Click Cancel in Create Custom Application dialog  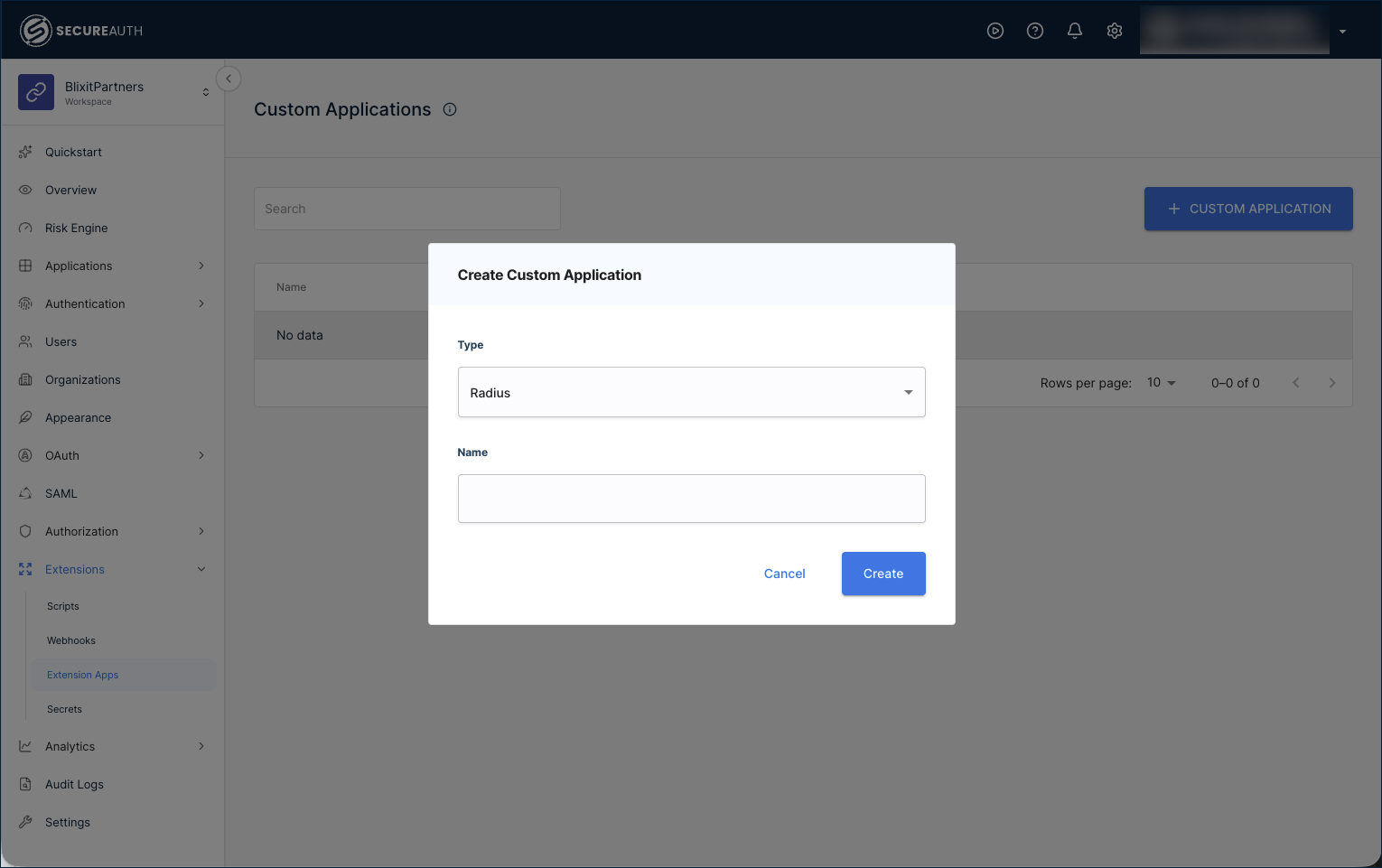(784, 574)
